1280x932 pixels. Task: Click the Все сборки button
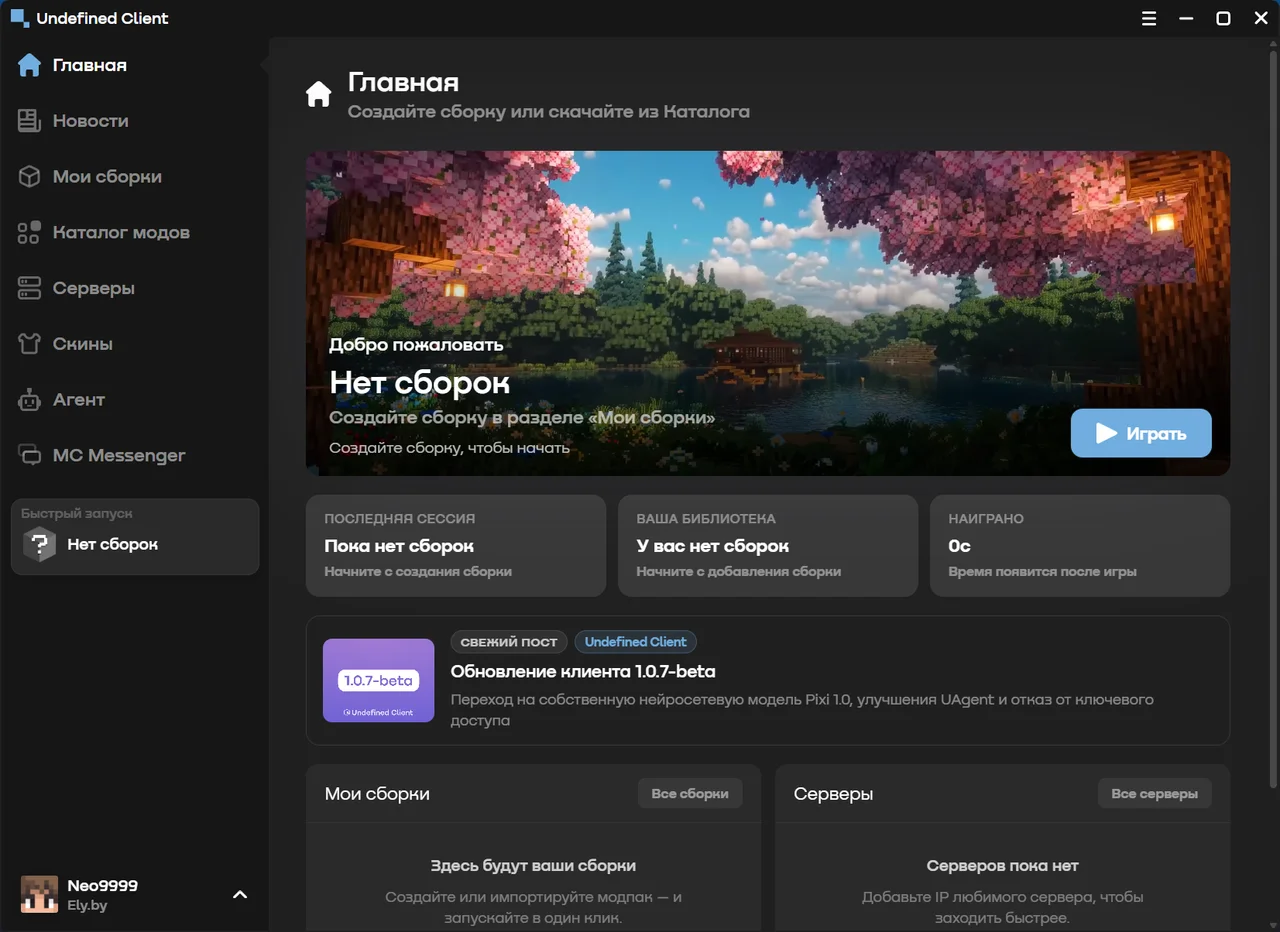click(x=690, y=794)
